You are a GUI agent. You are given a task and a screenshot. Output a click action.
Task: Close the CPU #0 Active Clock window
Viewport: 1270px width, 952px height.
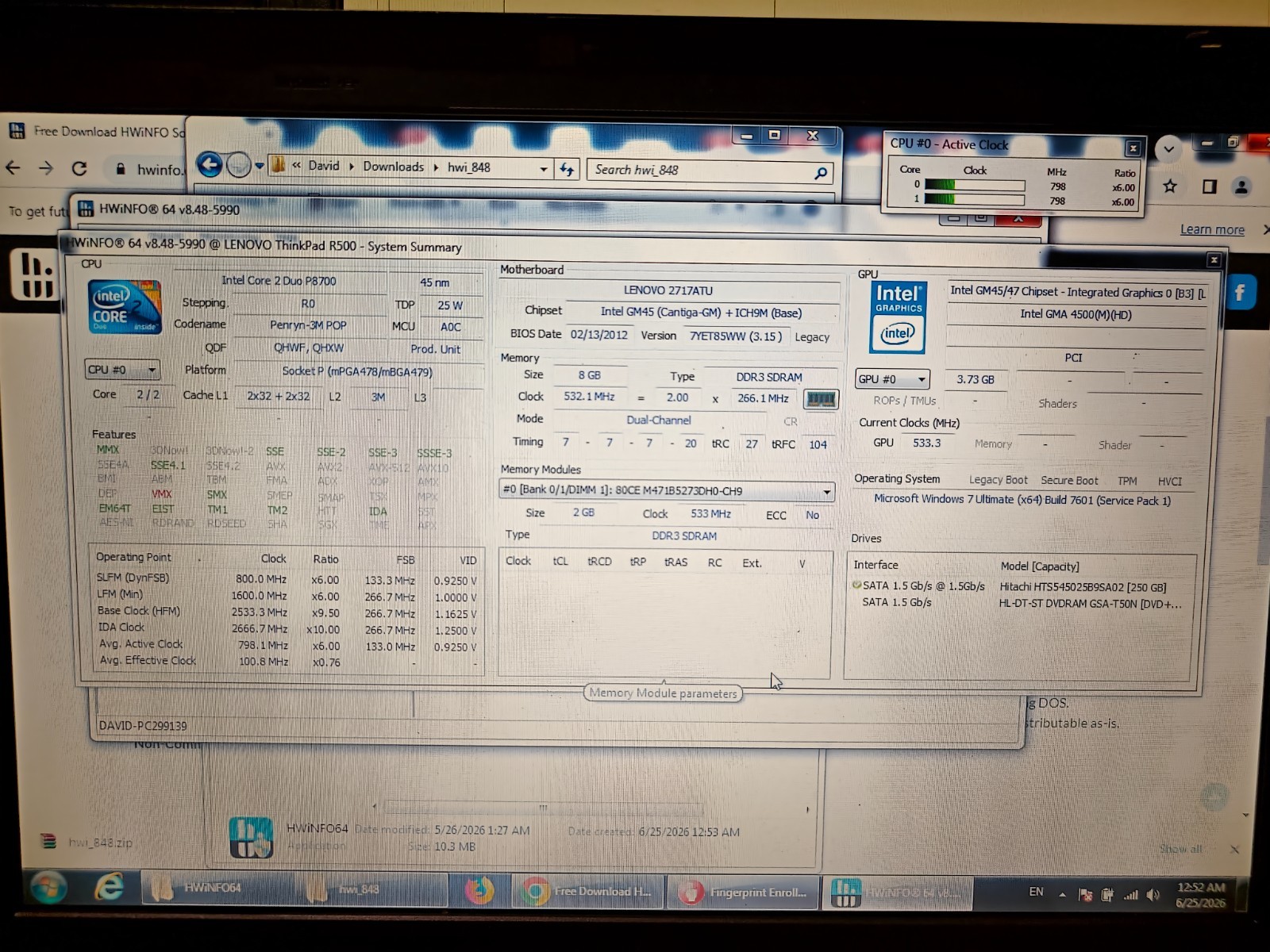1133,148
